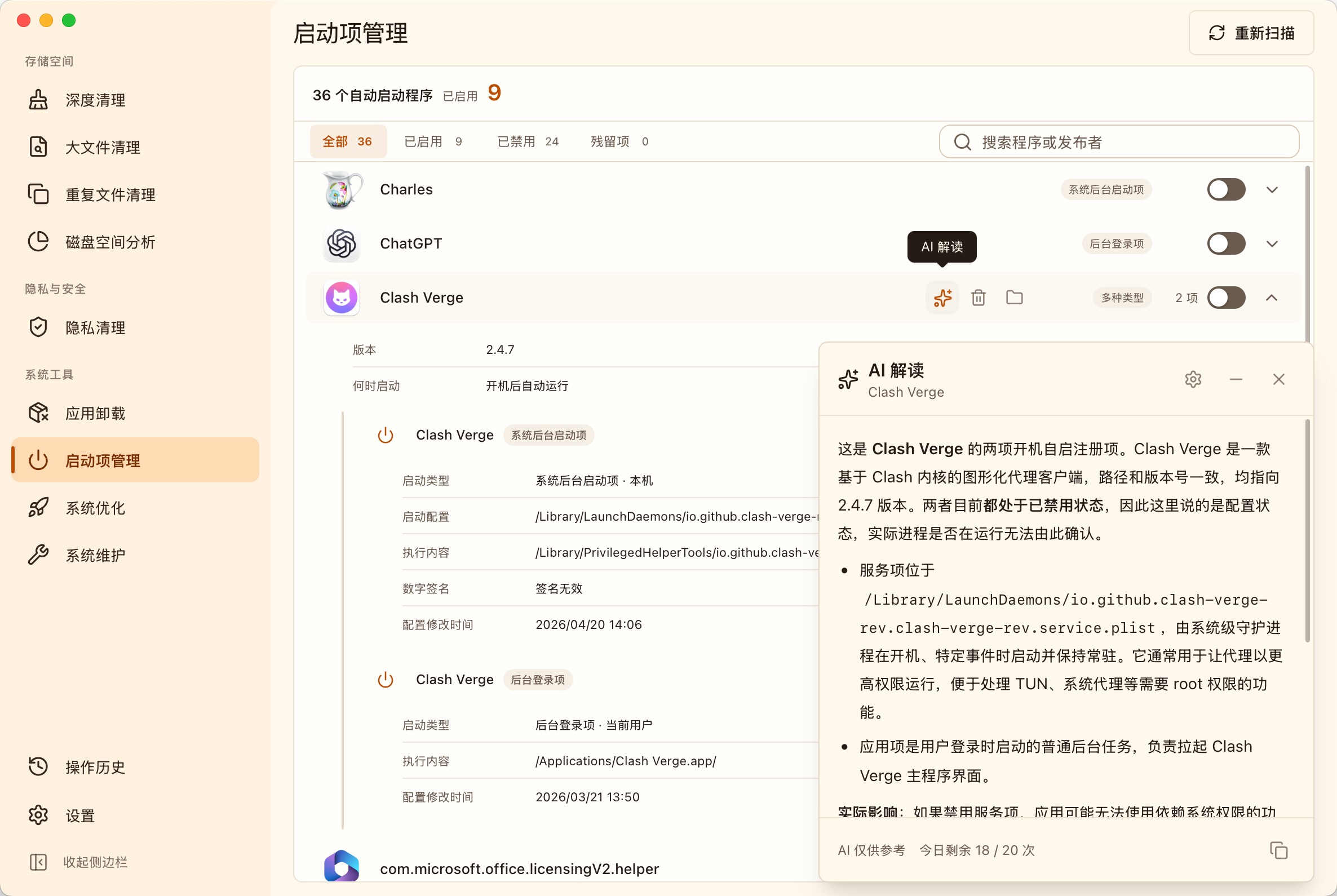The height and width of the screenshot is (896, 1337).
Task: Click the AI 解读 panel scrollbar
Action: [1307, 530]
